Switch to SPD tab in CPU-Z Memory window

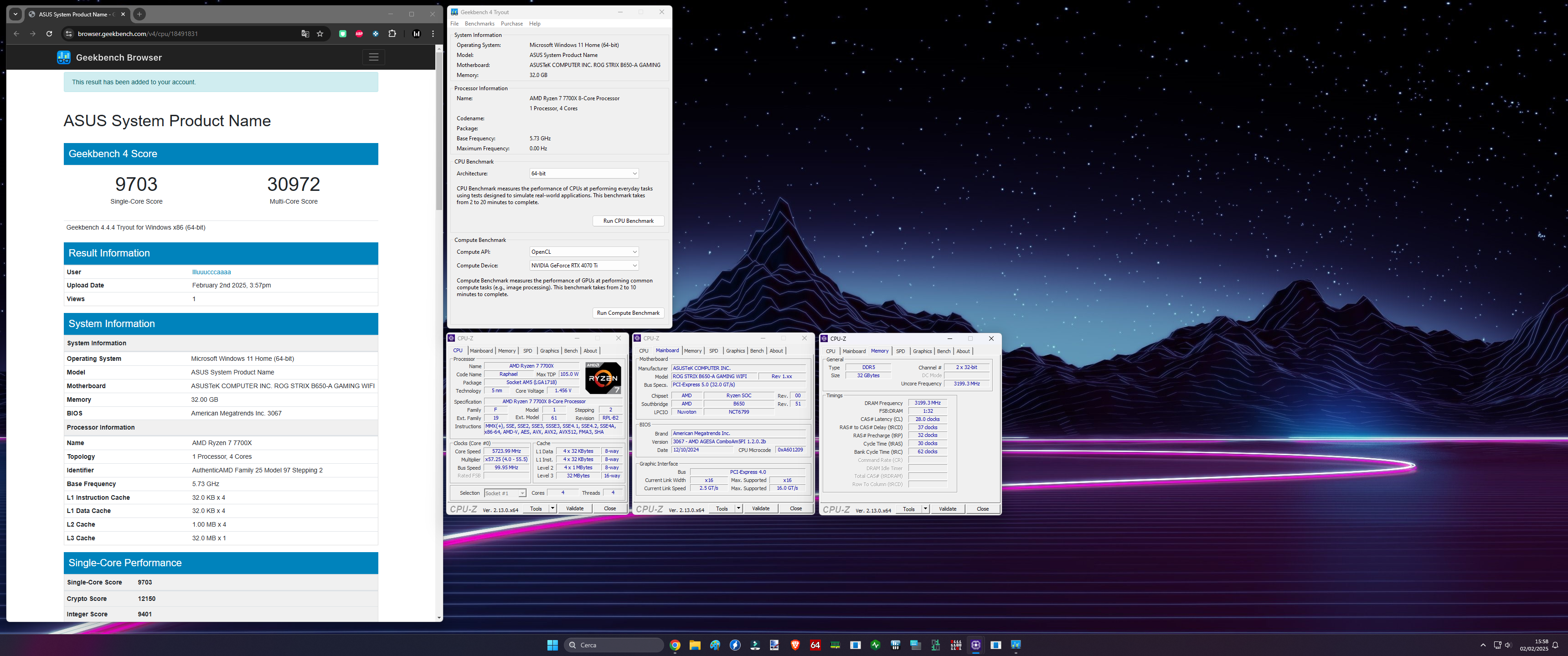point(900,351)
